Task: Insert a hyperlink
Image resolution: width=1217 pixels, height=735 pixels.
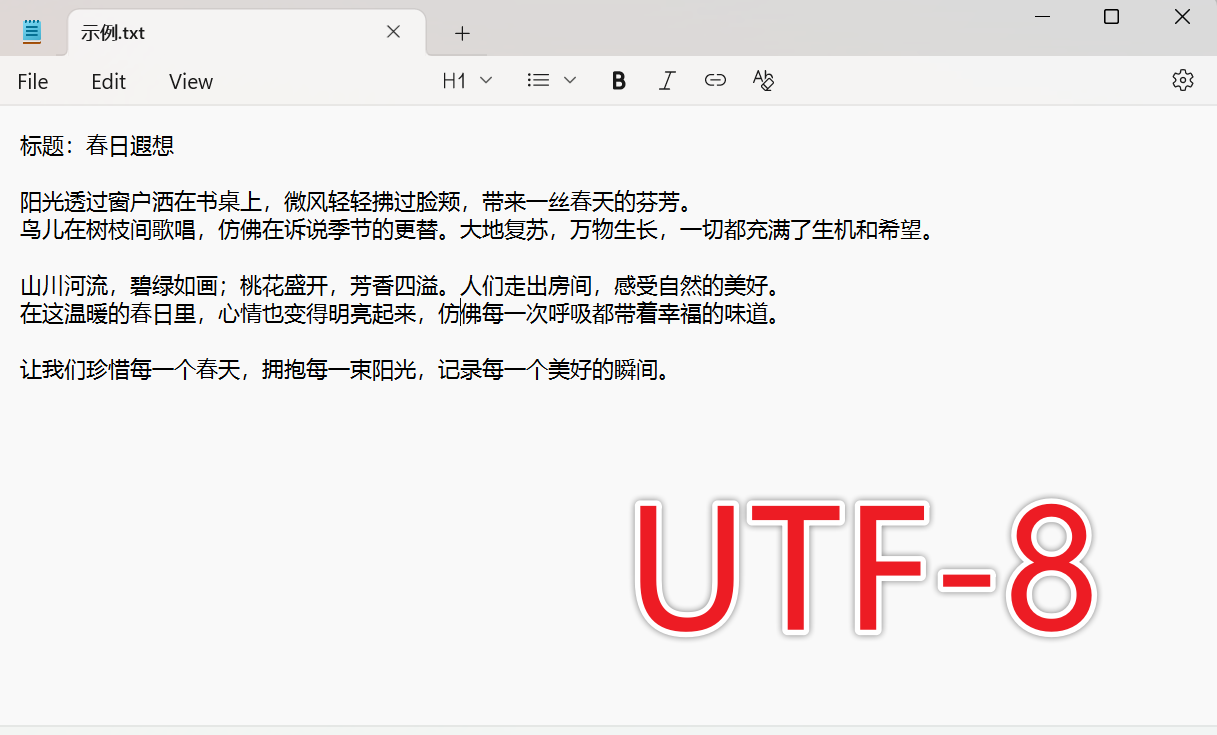Action: [x=715, y=80]
